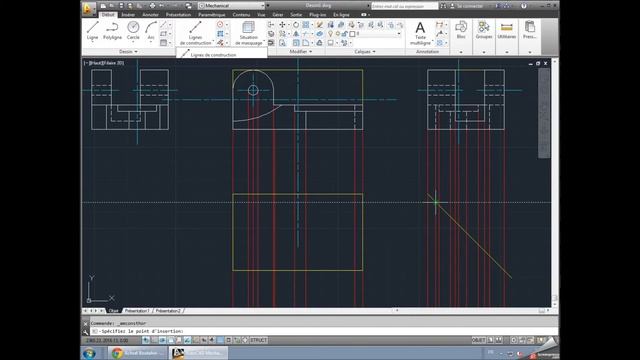Open the Mechanical workspace dropdown
The image size is (640, 360).
(231, 6)
